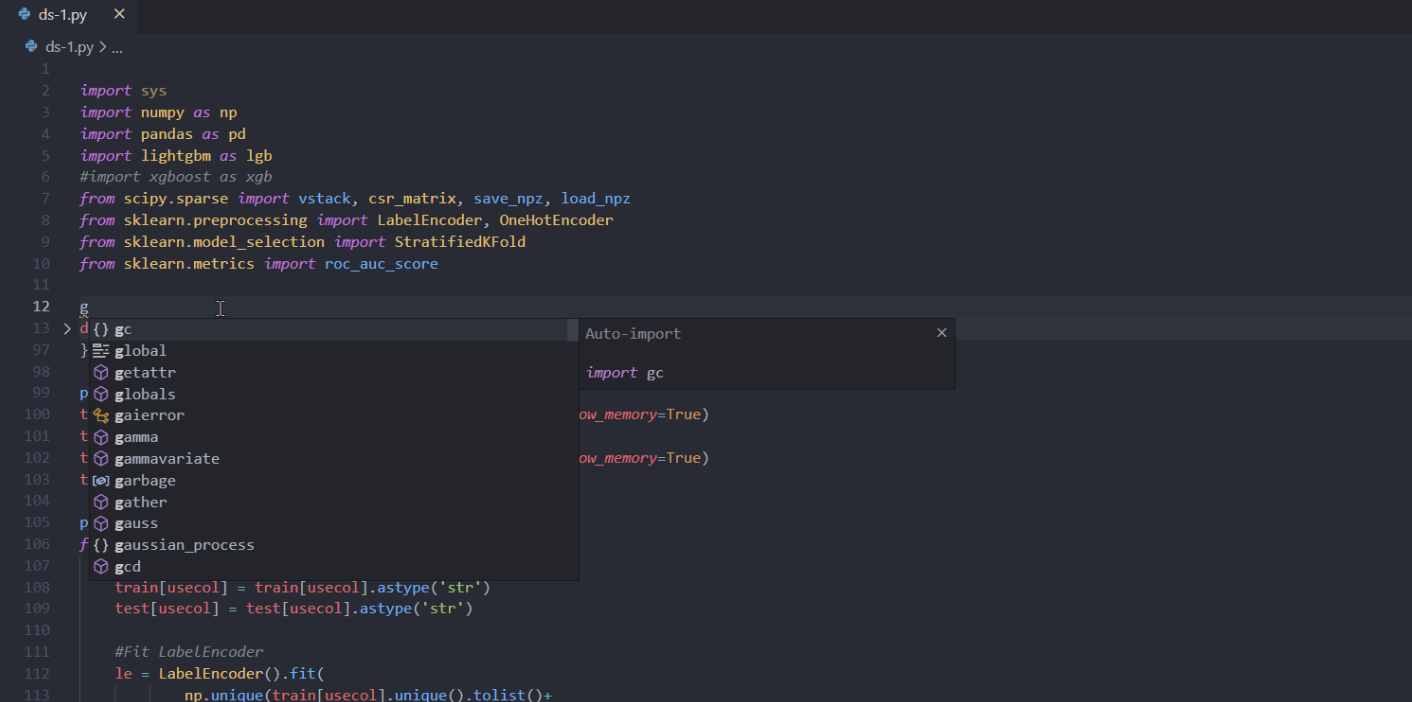Choose gammavariate from the suggestion list

tap(167, 458)
